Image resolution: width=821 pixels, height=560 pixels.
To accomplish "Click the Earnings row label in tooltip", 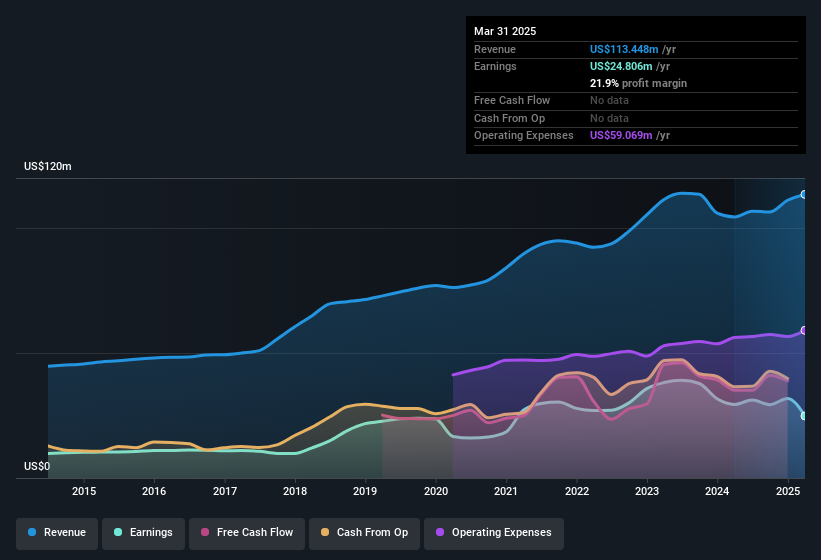I will 495,66.
